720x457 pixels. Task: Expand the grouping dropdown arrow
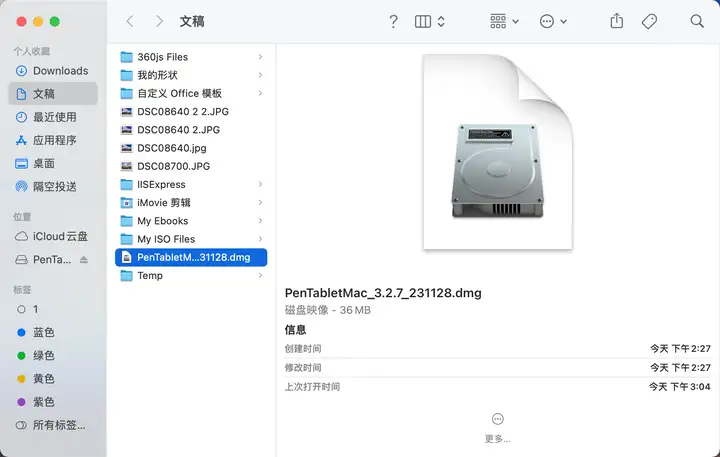[516, 22]
